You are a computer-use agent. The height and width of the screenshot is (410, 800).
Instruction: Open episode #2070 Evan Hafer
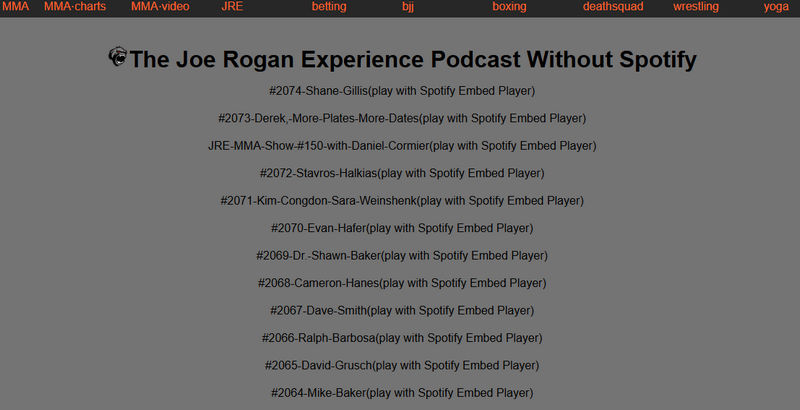click(x=402, y=228)
